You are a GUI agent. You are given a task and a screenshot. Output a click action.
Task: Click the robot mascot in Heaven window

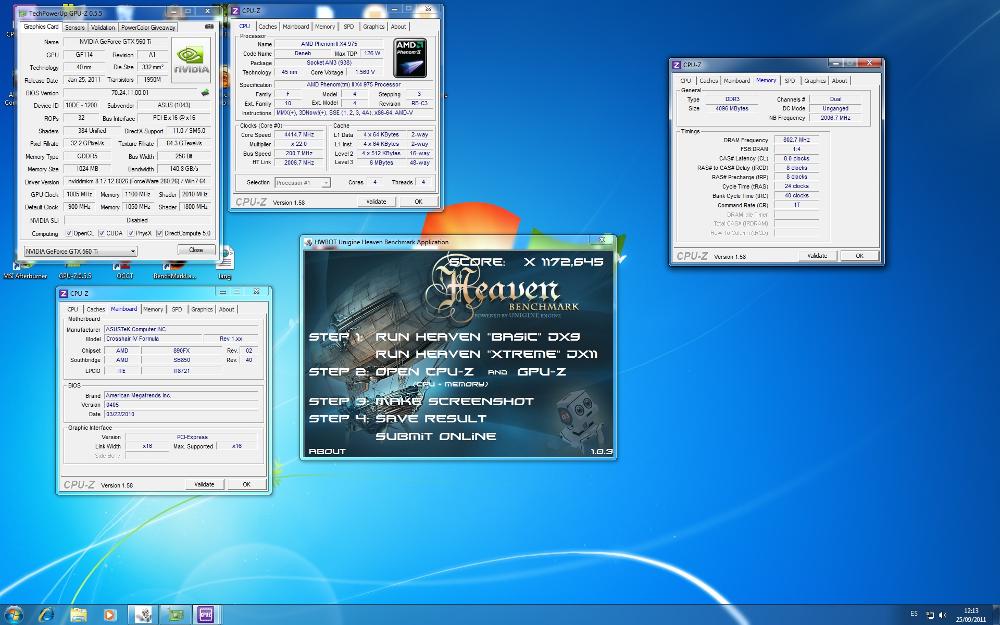coord(580,421)
